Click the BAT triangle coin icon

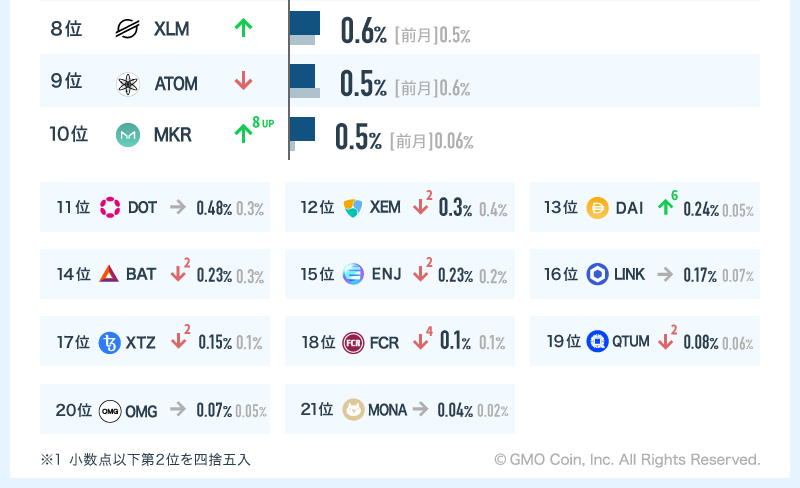(x=110, y=273)
